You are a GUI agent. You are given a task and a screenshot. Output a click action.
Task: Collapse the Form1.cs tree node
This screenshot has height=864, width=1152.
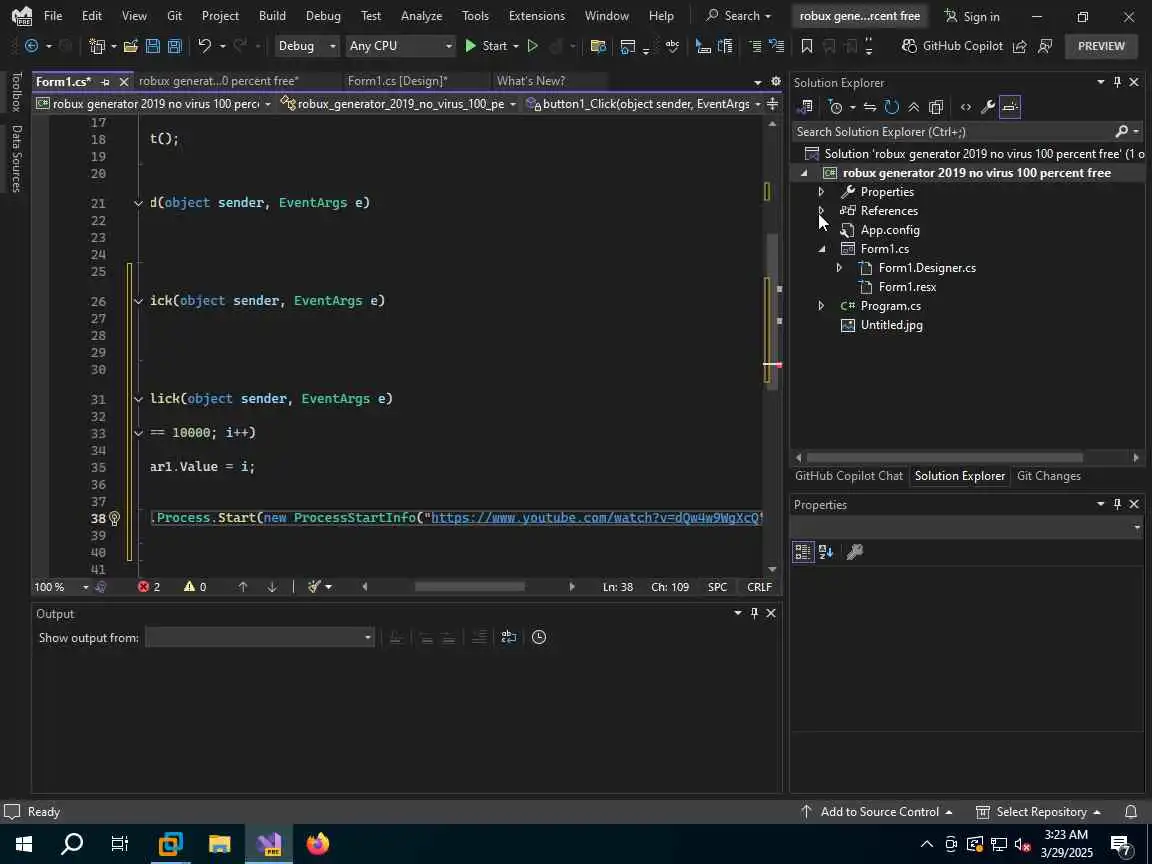pyautogui.click(x=821, y=249)
